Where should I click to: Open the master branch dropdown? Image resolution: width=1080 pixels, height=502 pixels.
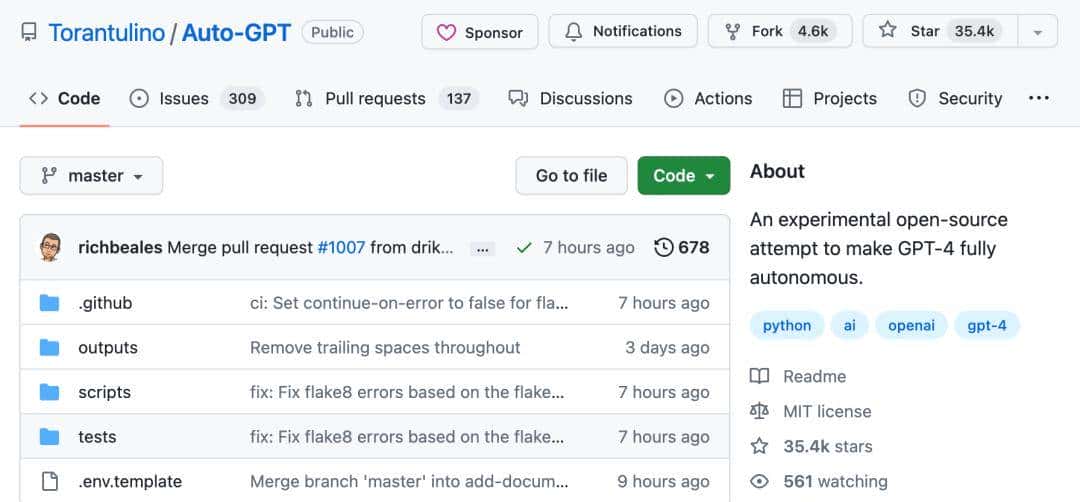[91, 176]
